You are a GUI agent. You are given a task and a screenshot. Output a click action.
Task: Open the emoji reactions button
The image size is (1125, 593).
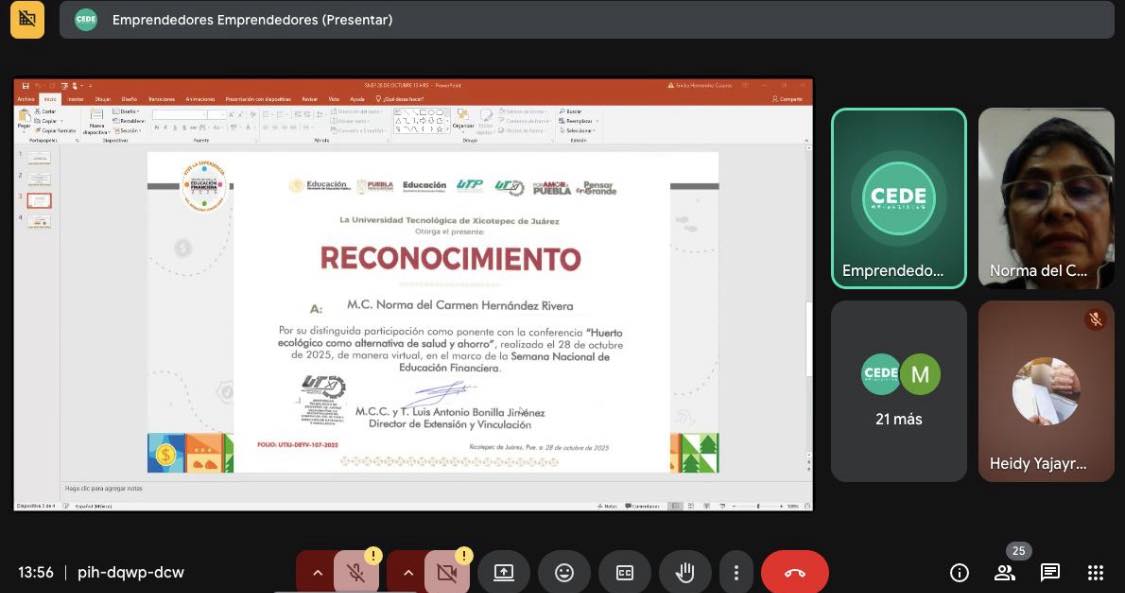tap(565, 572)
